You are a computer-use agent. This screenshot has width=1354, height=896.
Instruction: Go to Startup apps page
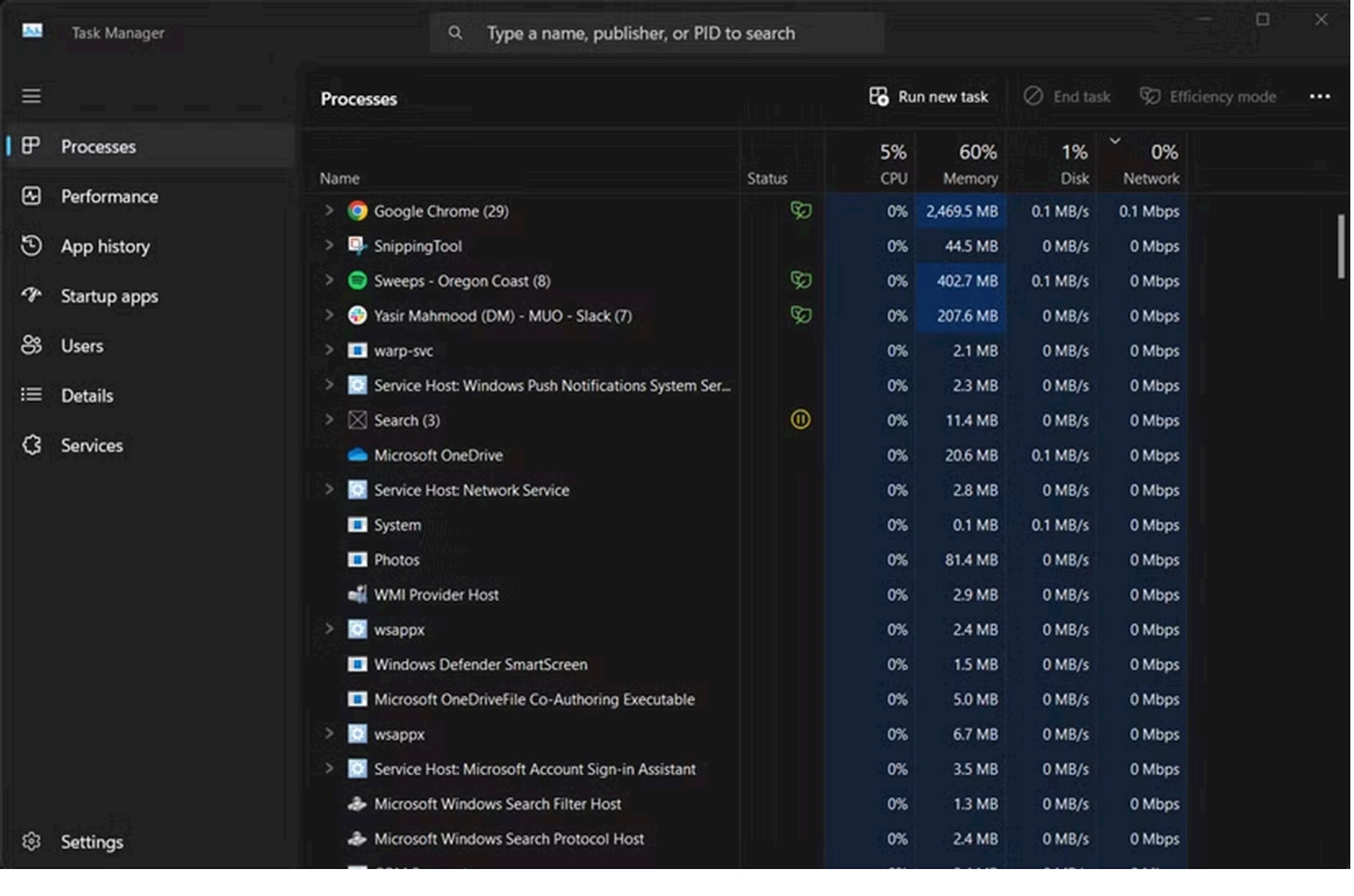pos(149,296)
